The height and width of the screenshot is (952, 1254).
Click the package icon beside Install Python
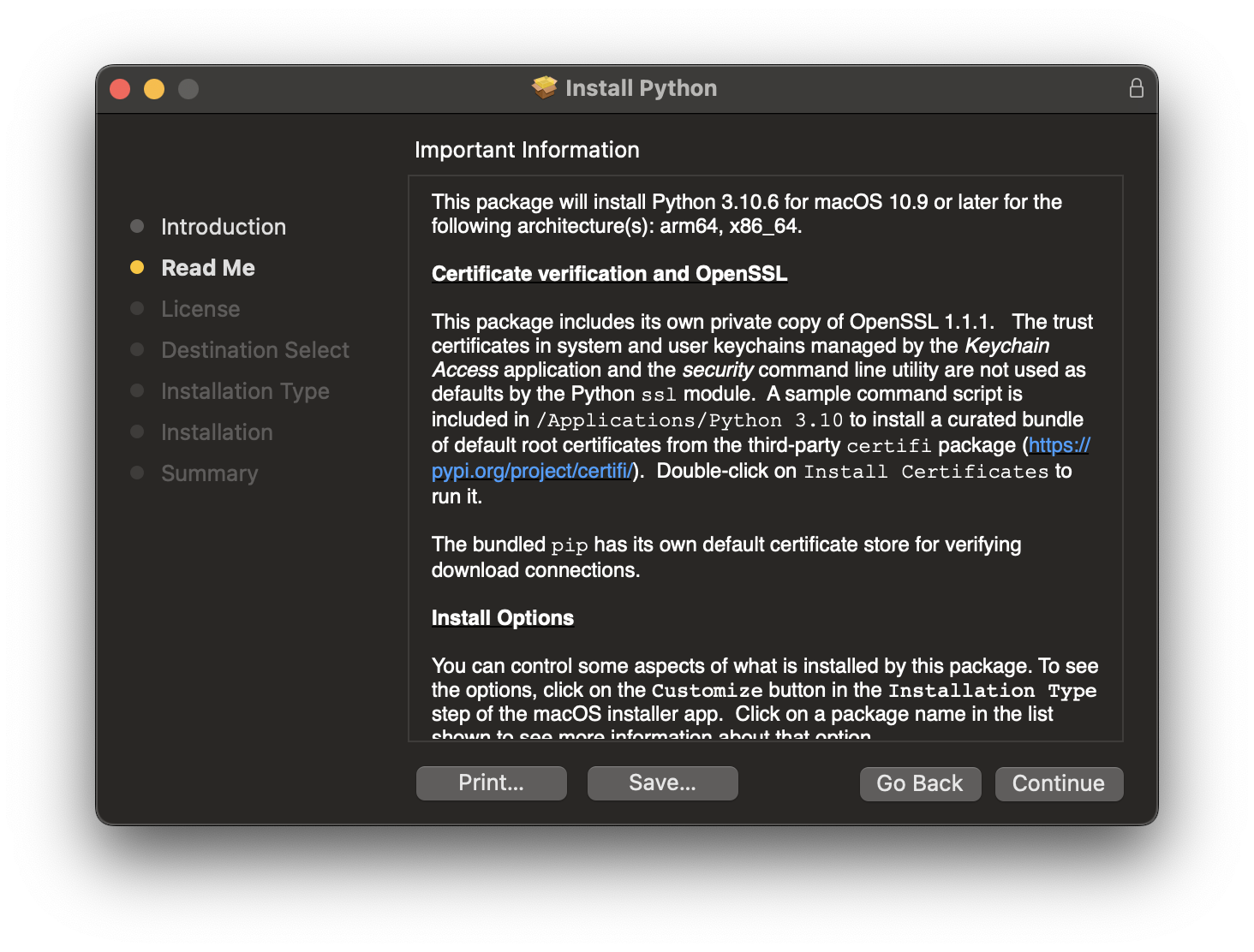[544, 87]
